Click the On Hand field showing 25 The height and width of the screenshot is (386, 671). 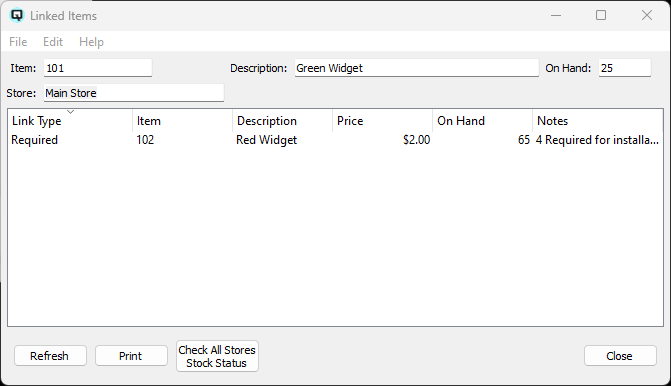coord(625,68)
